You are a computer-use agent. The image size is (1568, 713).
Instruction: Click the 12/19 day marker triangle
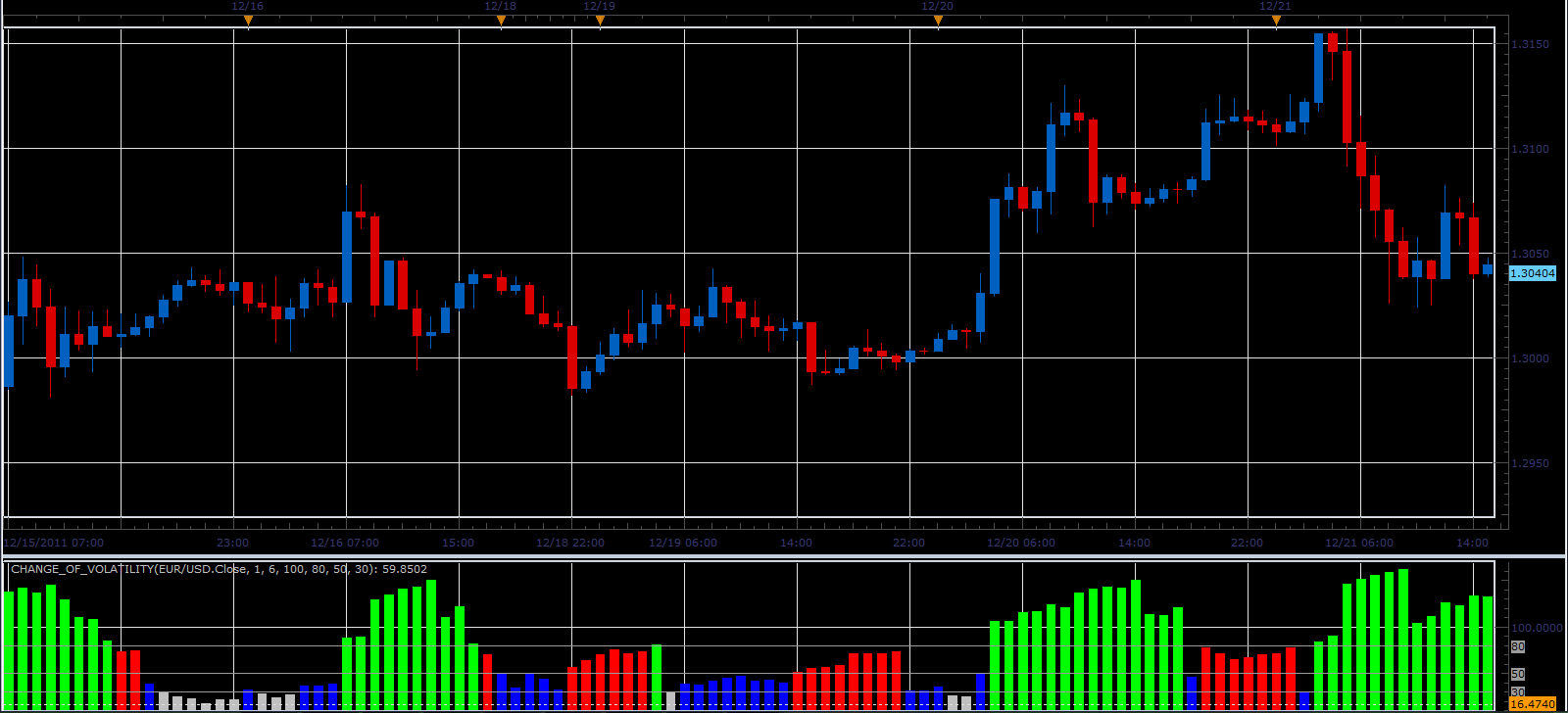600,20
